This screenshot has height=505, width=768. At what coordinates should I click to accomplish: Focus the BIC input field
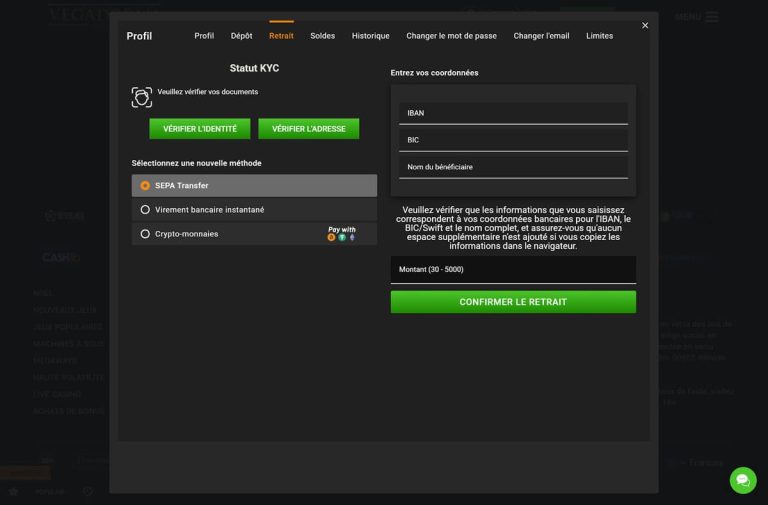click(x=513, y=140)
